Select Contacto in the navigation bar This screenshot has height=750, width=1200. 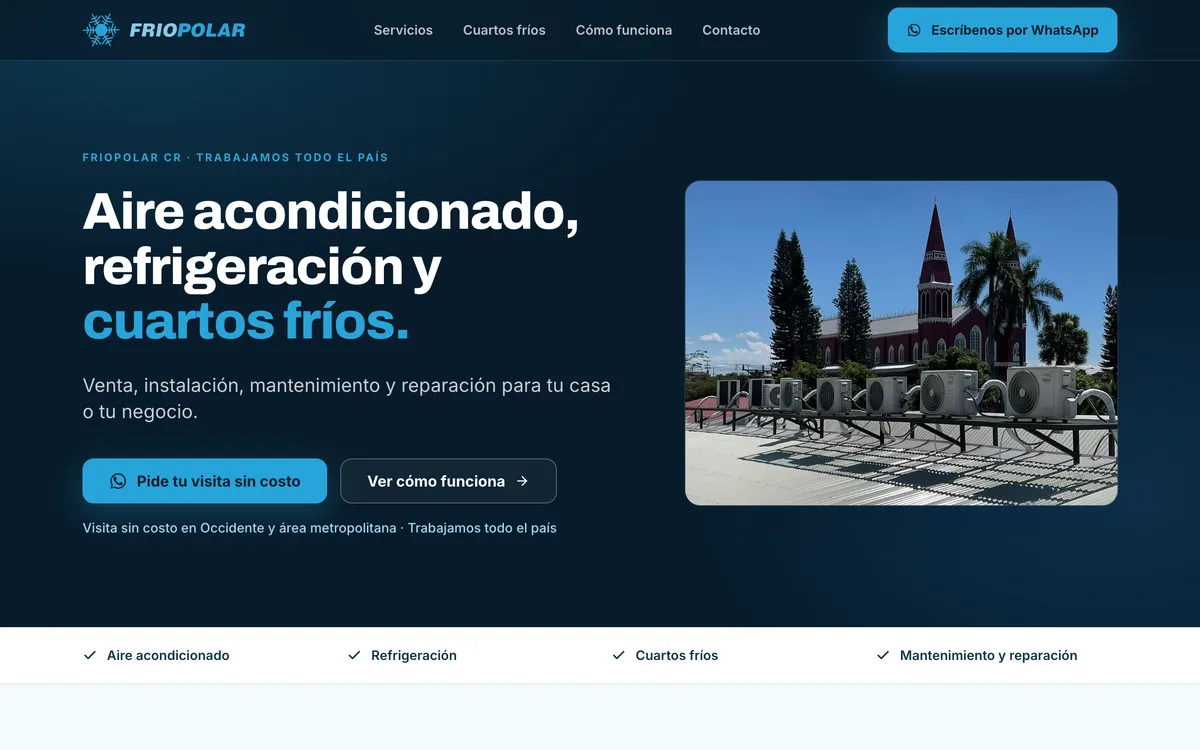pyautogui.click(x=731, y=30)
